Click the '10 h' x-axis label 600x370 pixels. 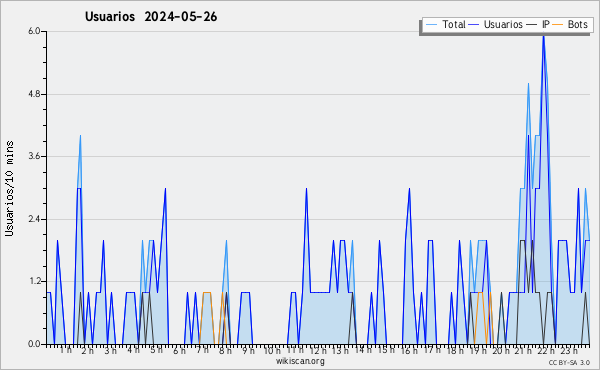[272, 350]
